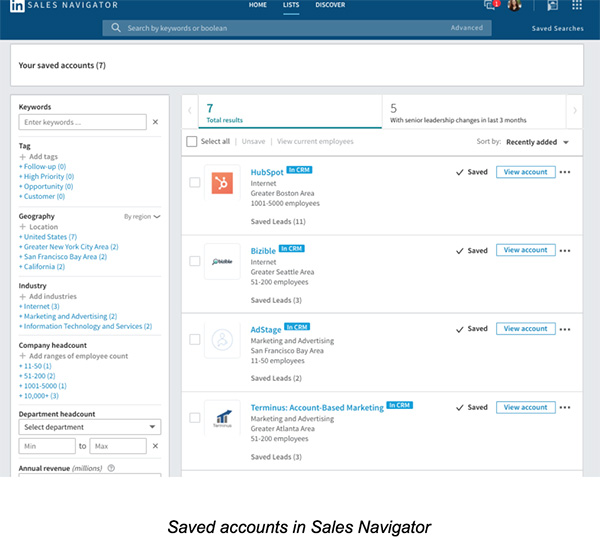
Task: Open the messages icon with notification badge
Action: coord(490,6)
